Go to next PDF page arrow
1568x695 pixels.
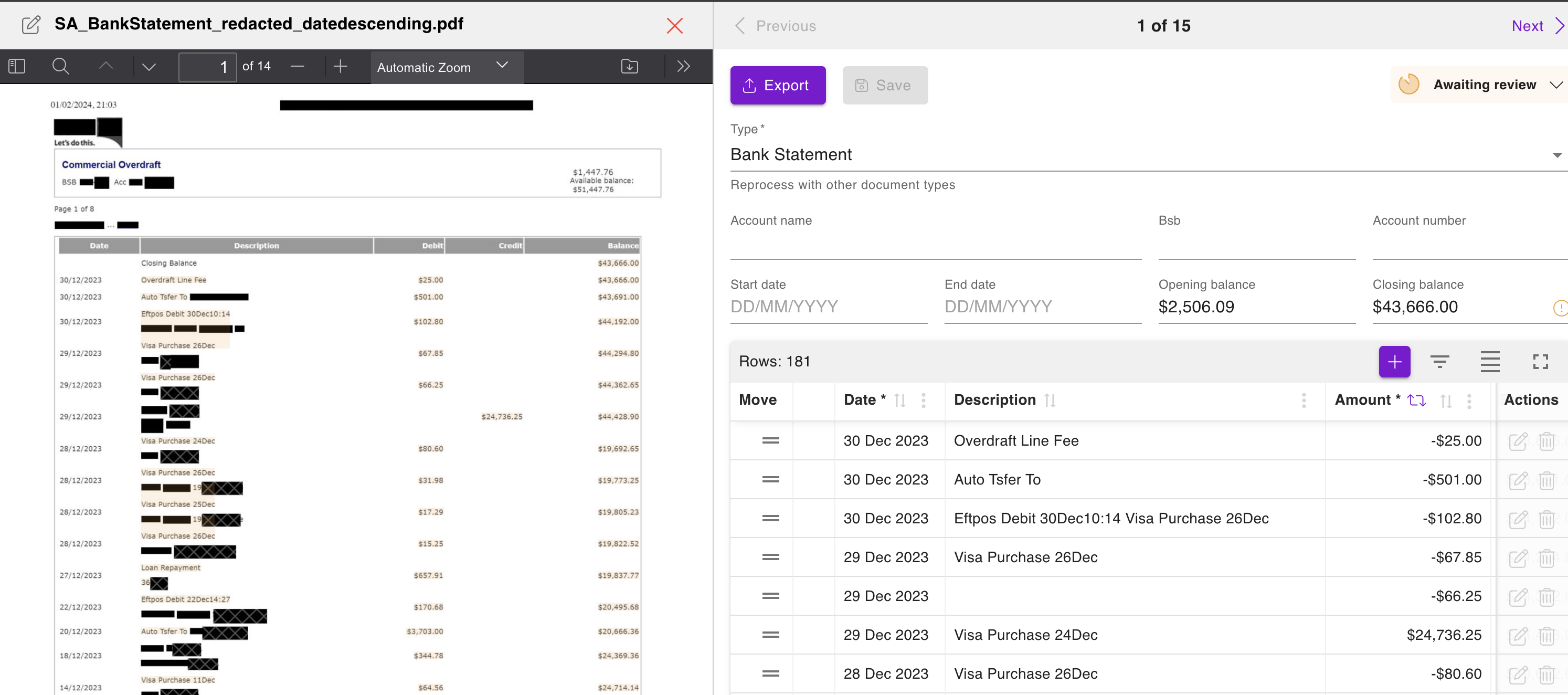(x=149, y=66)
